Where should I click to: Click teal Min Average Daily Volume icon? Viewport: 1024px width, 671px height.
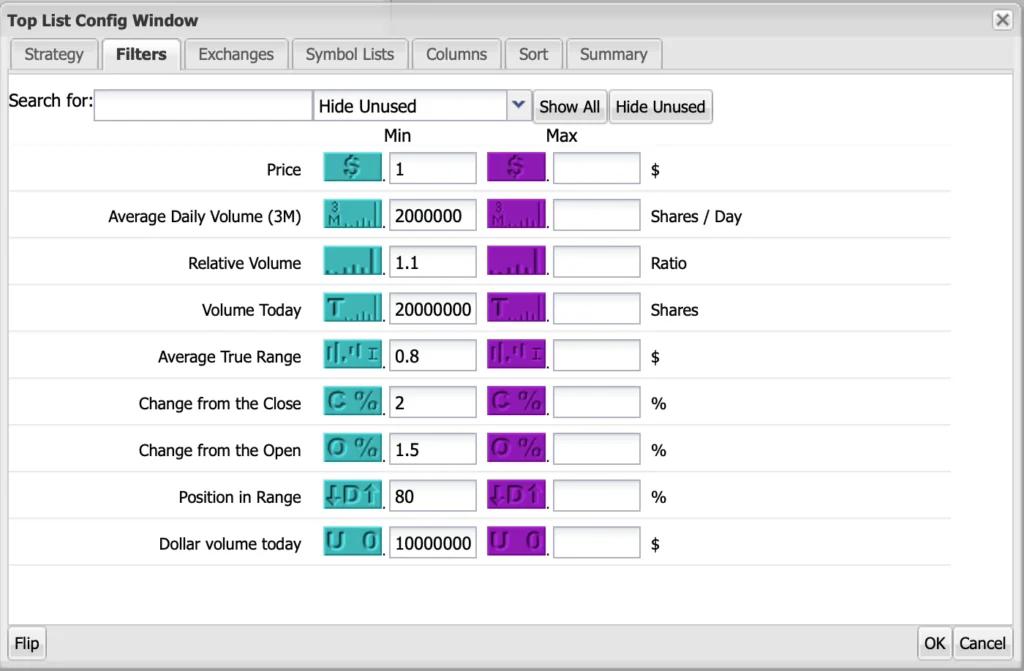pyautogui.click(x=352, y=215)
